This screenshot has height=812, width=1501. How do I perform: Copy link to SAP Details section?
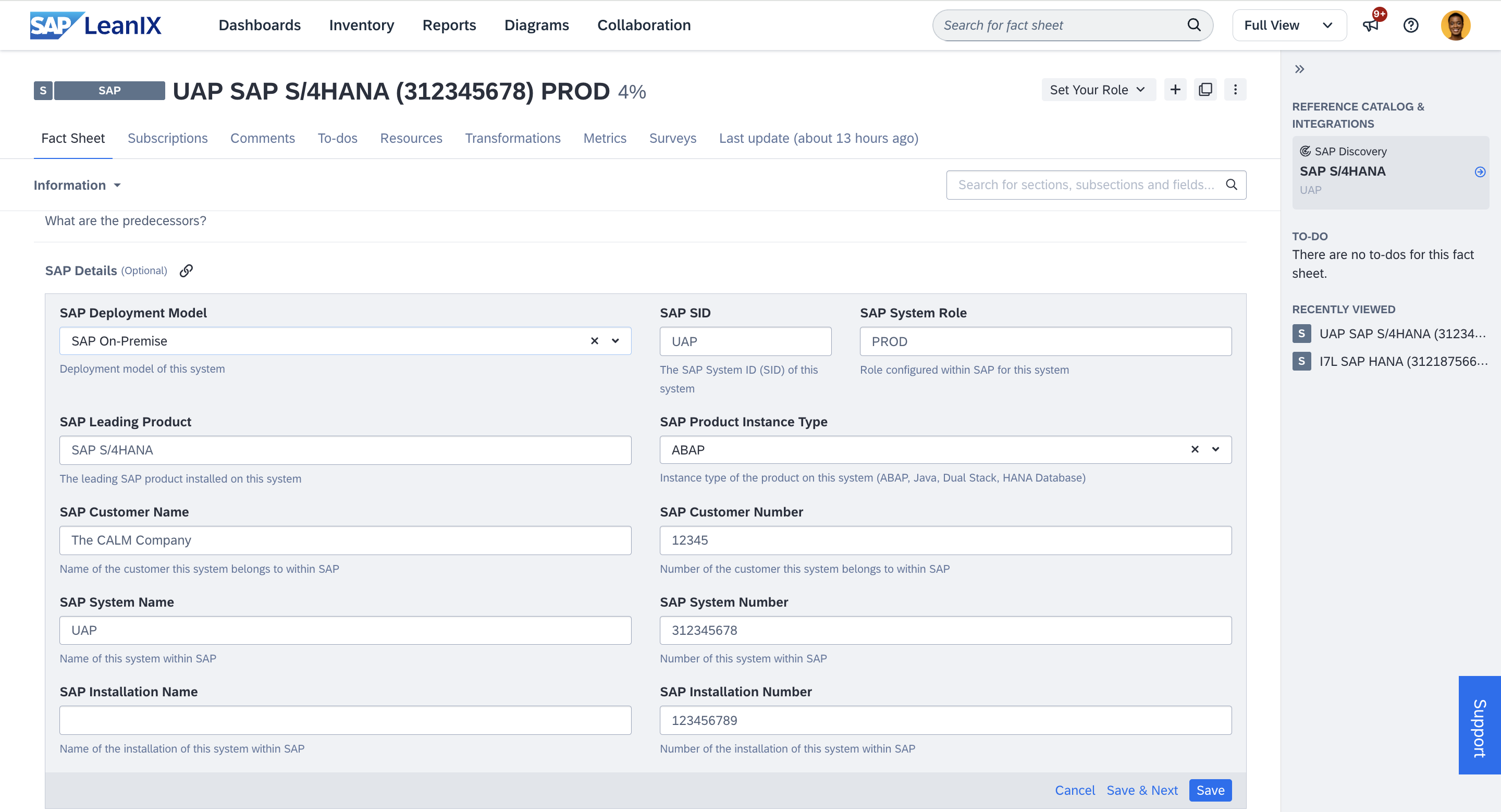(x=186, y=271)
